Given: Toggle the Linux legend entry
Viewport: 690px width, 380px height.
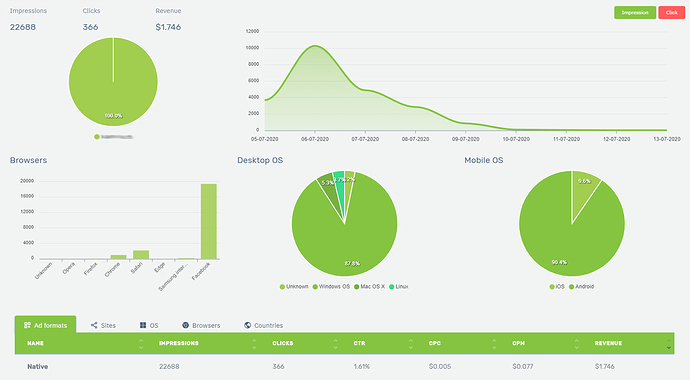Looking at the screenshot, I should click(399, 286).
